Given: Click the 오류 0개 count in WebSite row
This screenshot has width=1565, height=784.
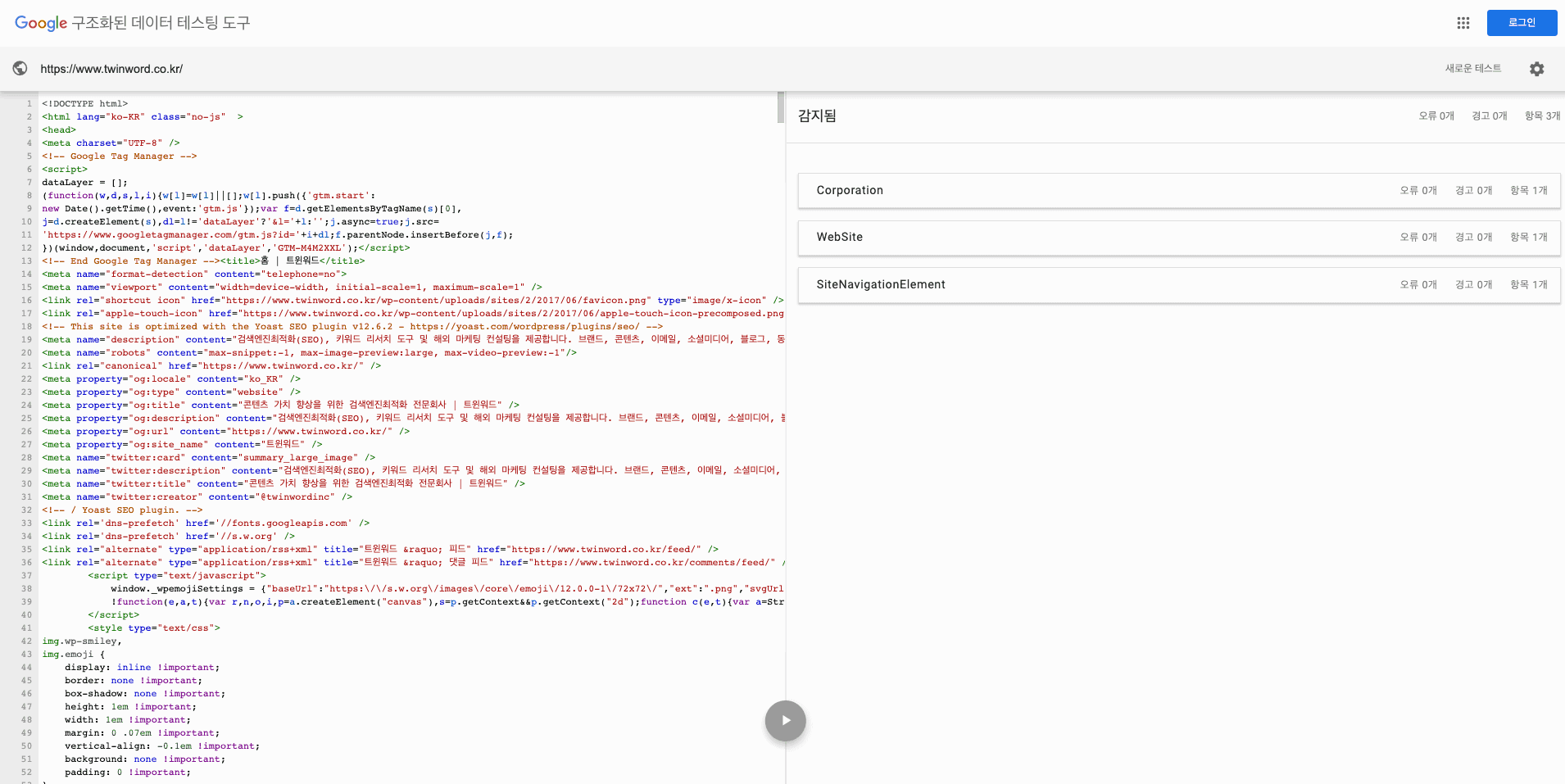Looking at the screenshot, I should coord(1418,237).
